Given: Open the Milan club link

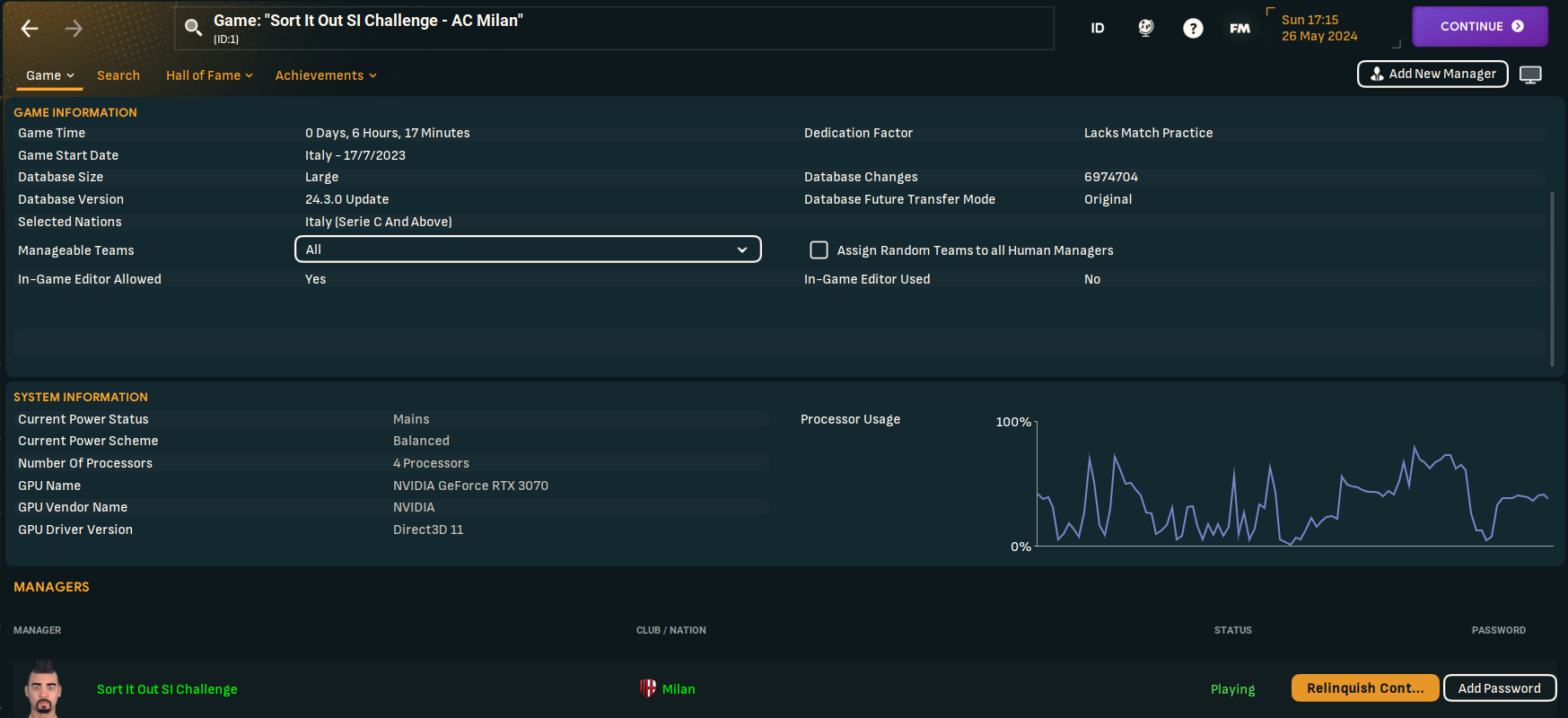Looking at the screenshot, I should (679, 689).
